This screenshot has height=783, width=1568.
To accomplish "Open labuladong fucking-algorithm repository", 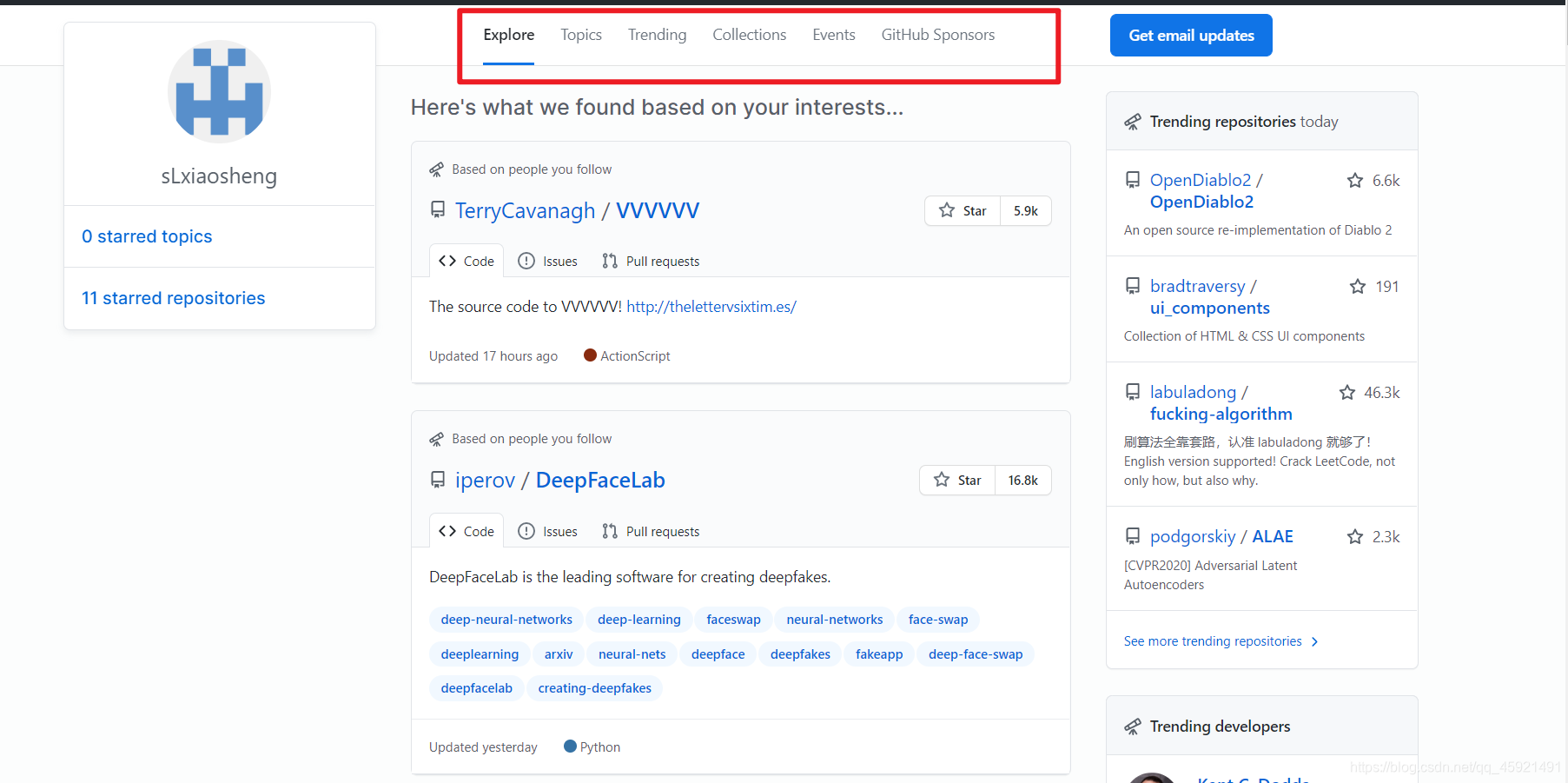I will 1221,403.
